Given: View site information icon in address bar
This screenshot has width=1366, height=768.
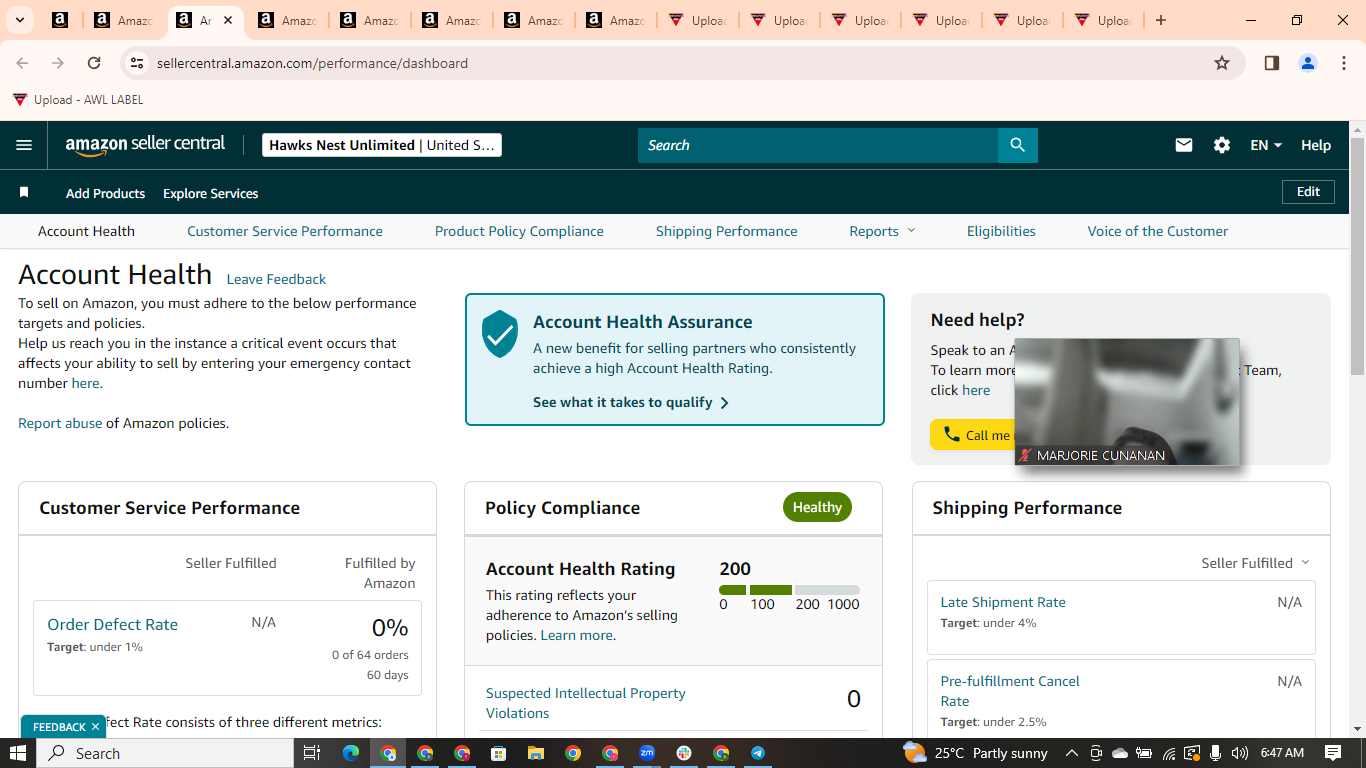Looking at the screenshot, I should pos(137,63).
